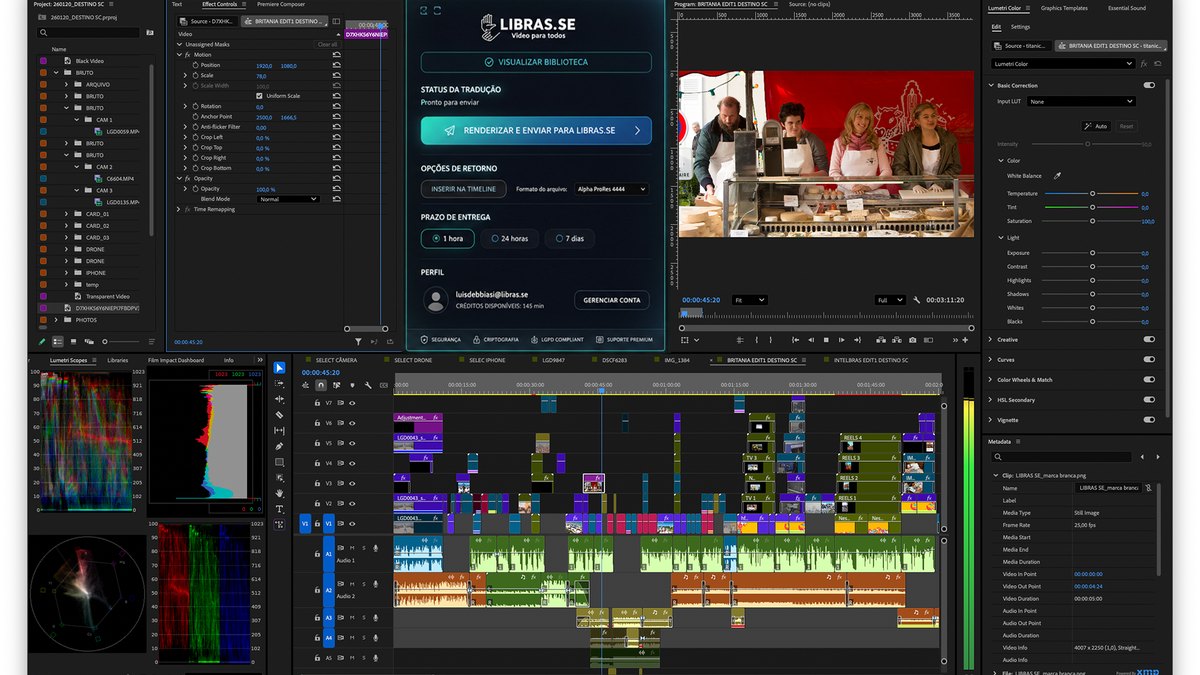Open timeline display settings wrench
The height and width of the screenshot is (675, 1200).
[x=368, y=385]
